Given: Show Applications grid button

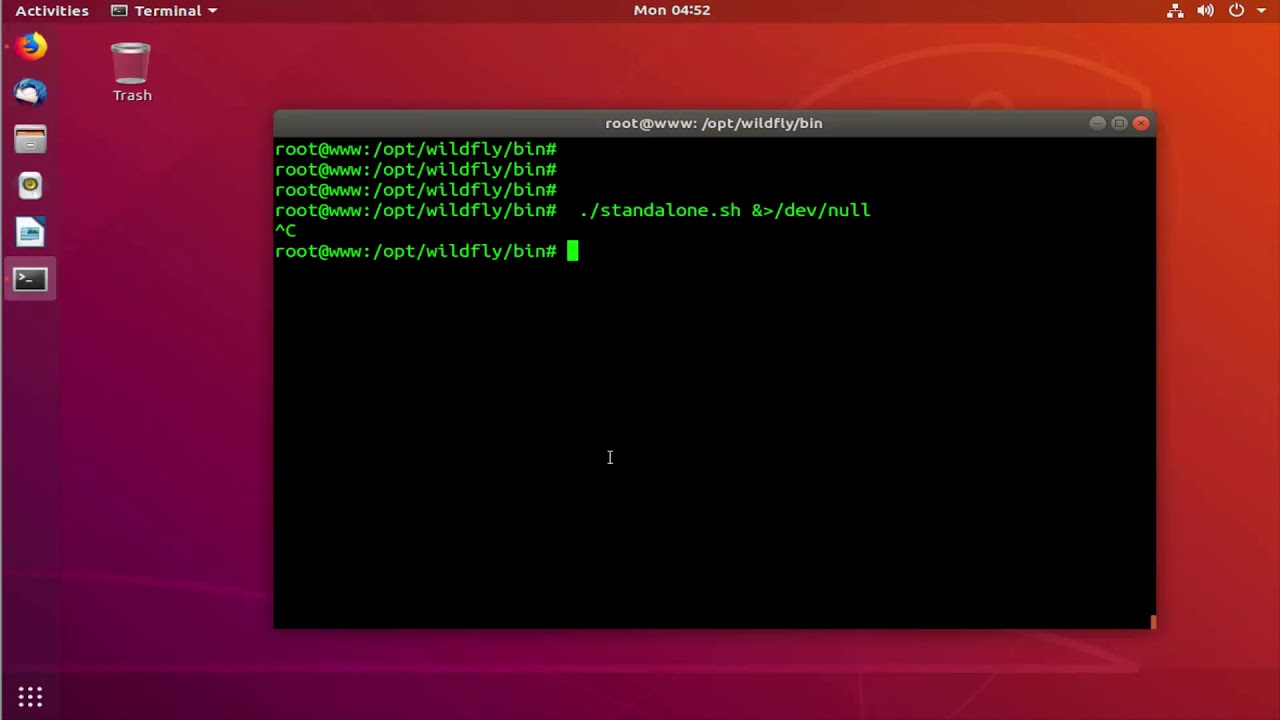Looking at the screenshot, I should coord(30,696).
